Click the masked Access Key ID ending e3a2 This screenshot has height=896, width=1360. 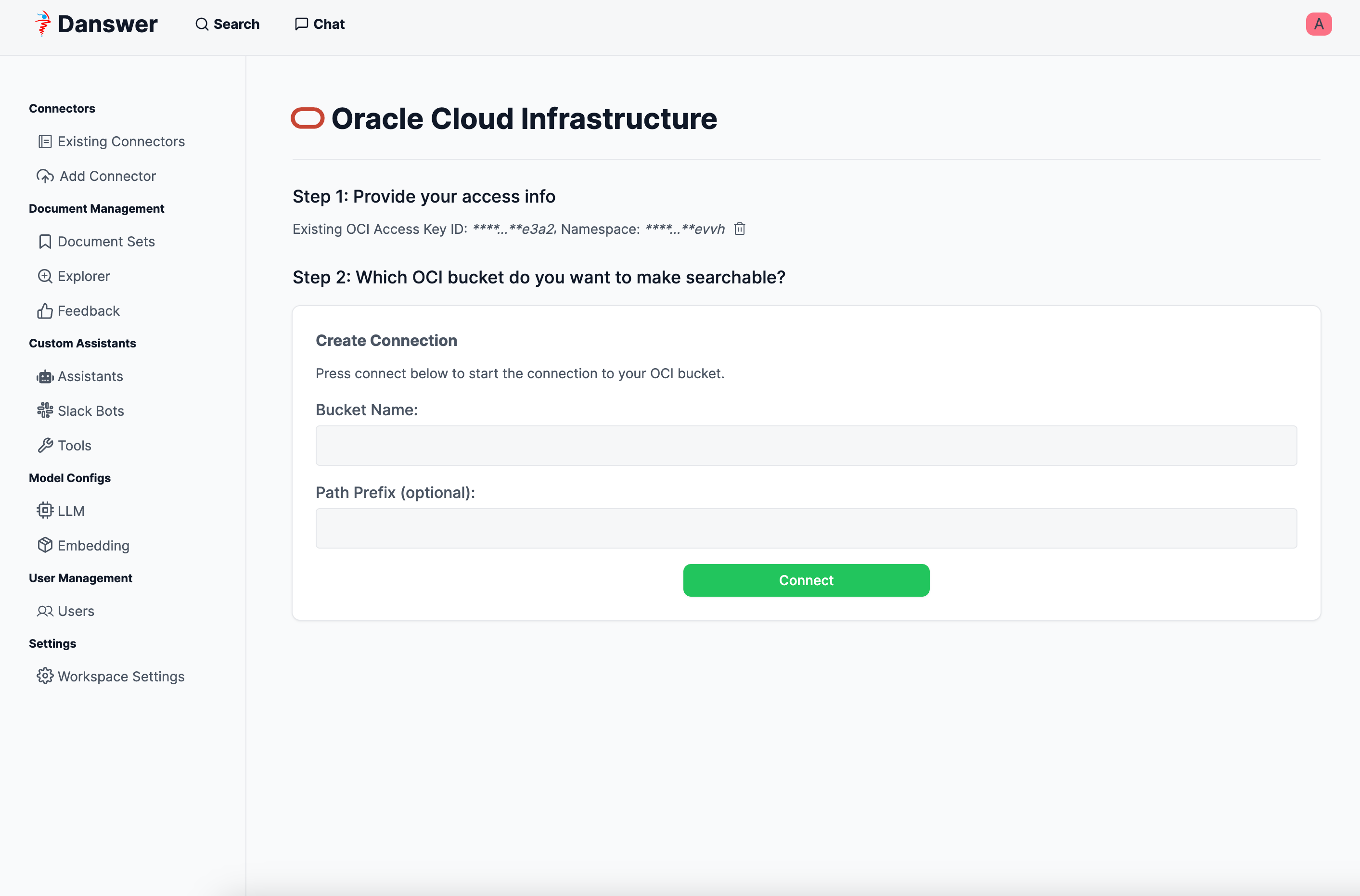[x=514, y=229]
